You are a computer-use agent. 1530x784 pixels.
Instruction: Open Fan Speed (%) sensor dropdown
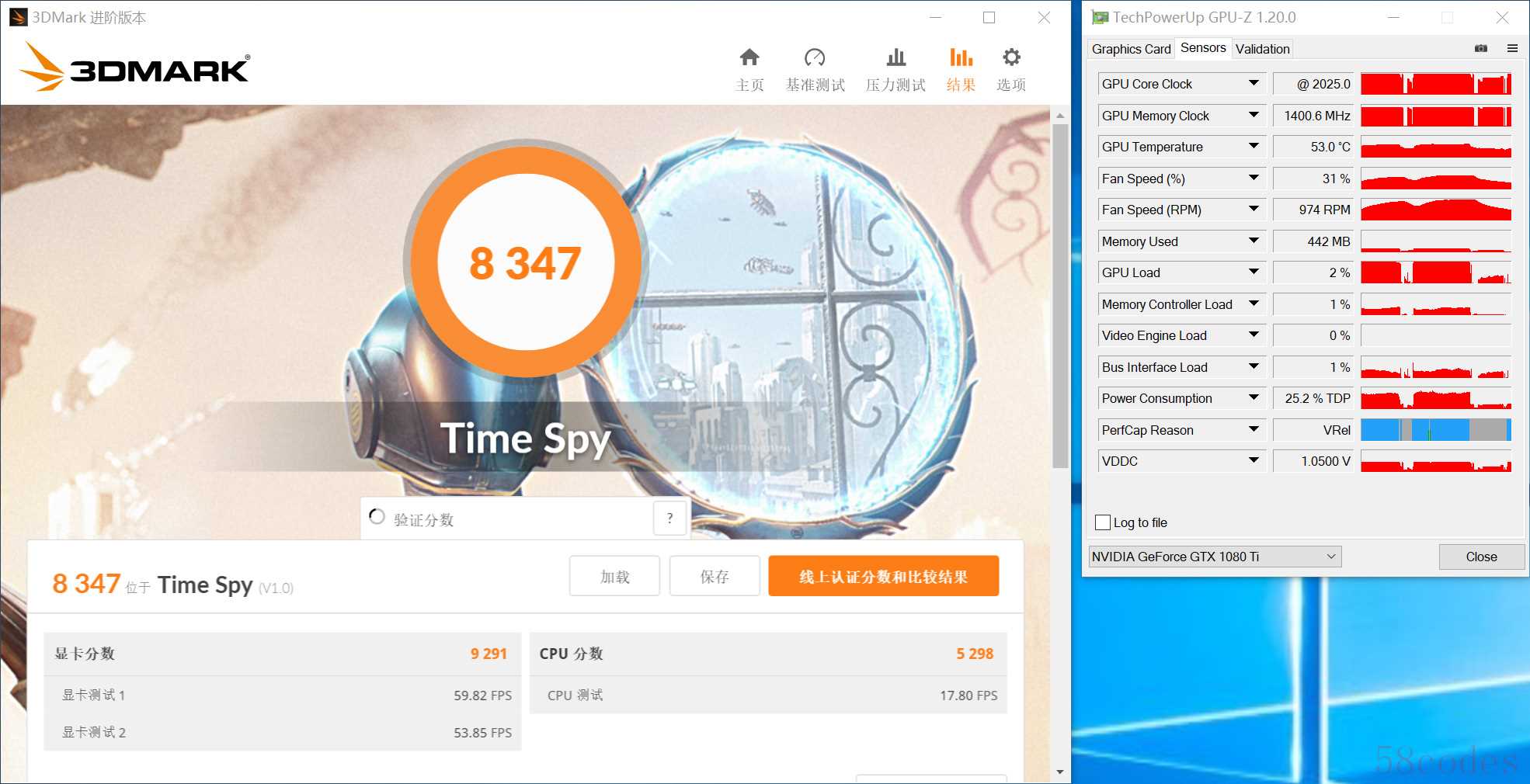1254,178
